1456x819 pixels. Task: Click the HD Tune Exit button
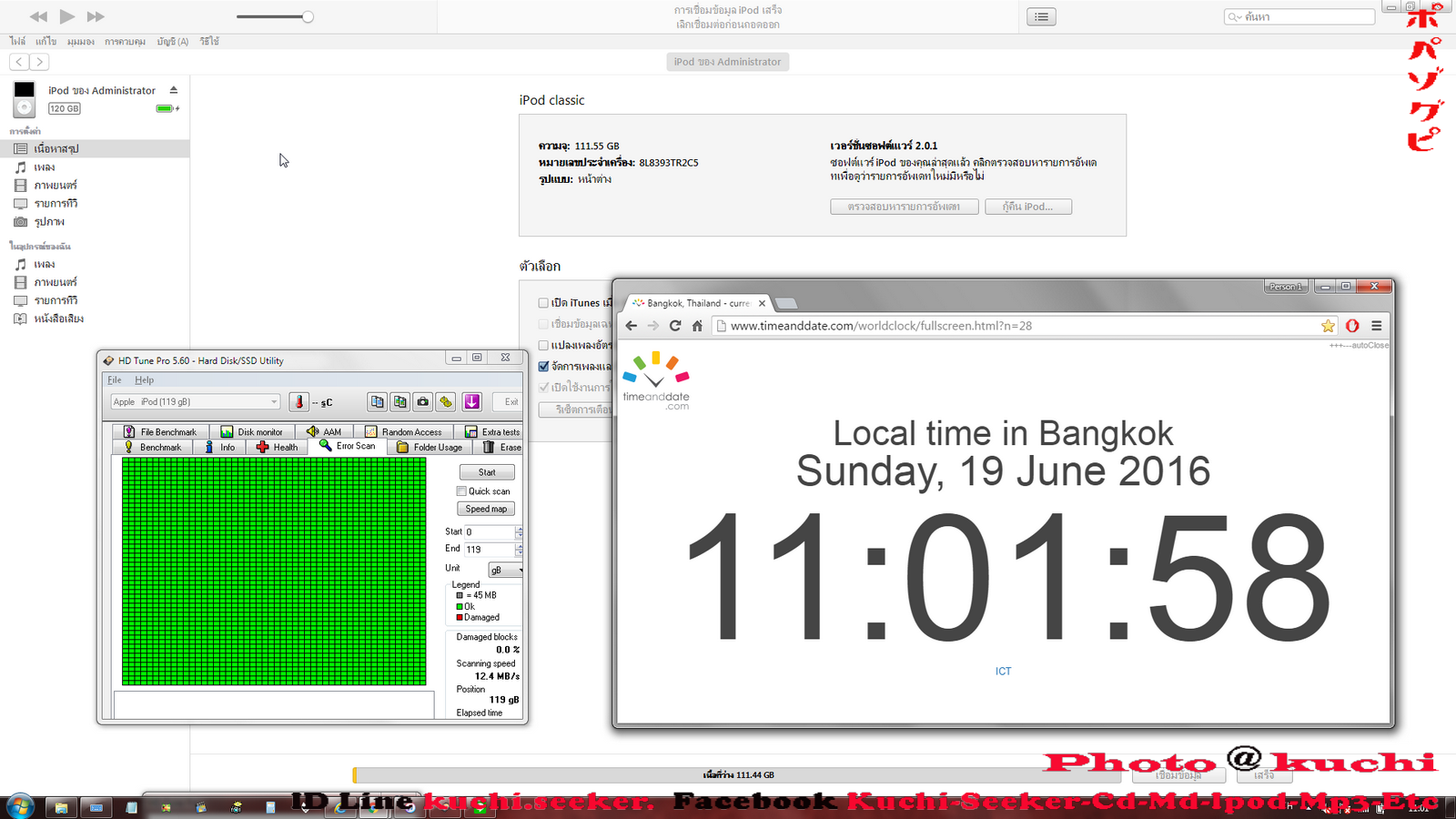pyautogui.click(x=508, y=401)
